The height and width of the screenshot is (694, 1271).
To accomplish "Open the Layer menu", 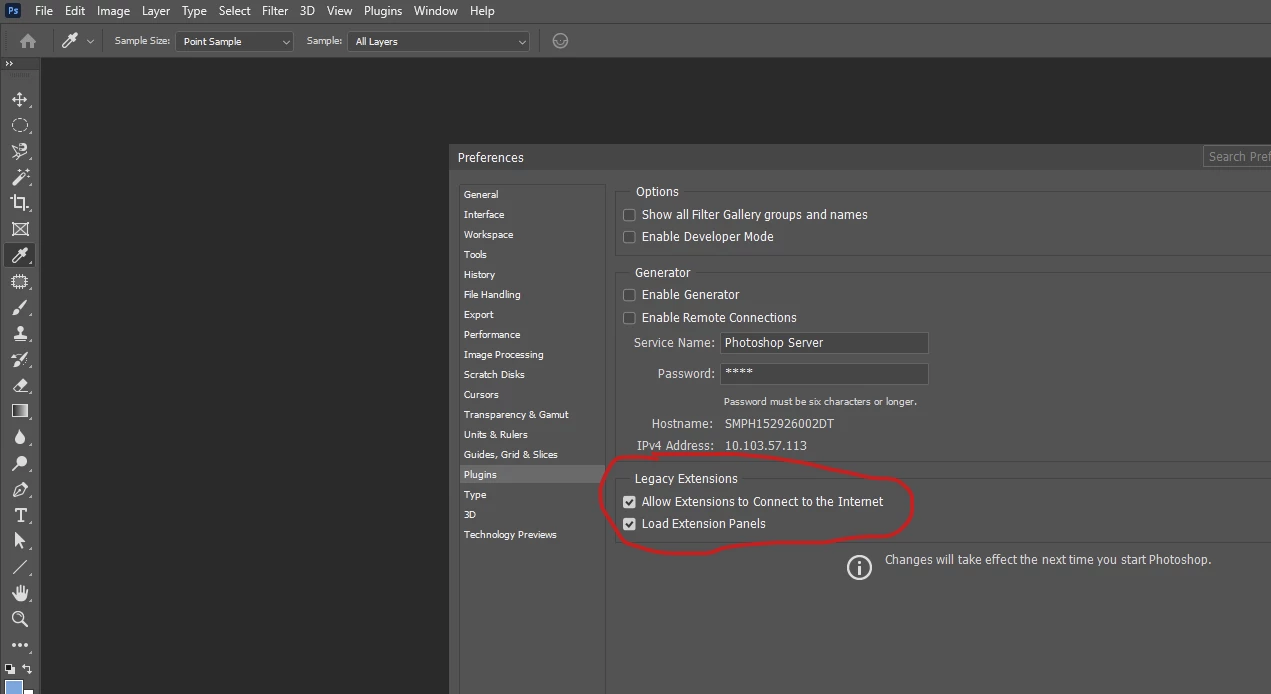I will (x=156, y=11).
